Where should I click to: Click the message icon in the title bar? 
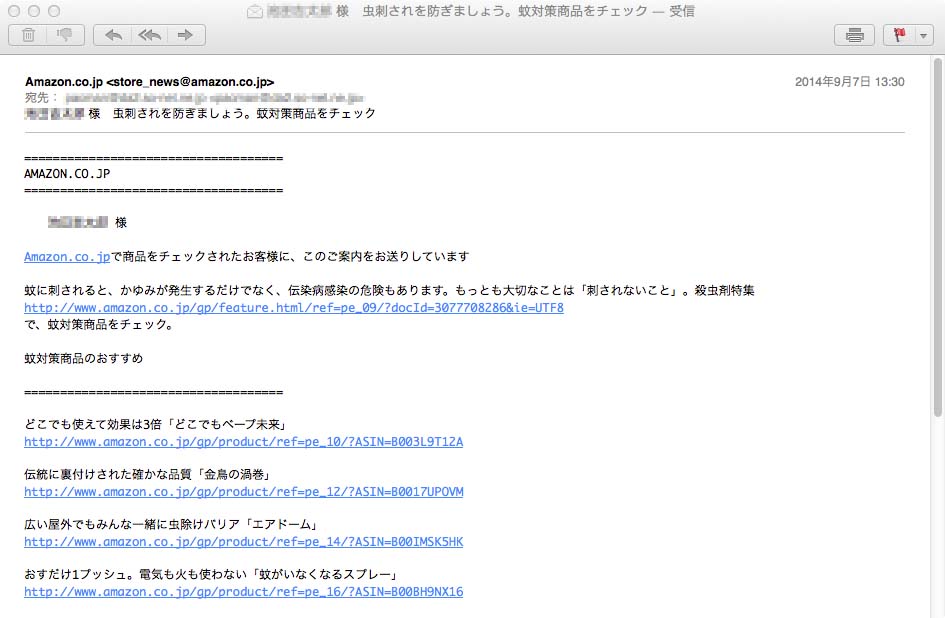(255, 11)
